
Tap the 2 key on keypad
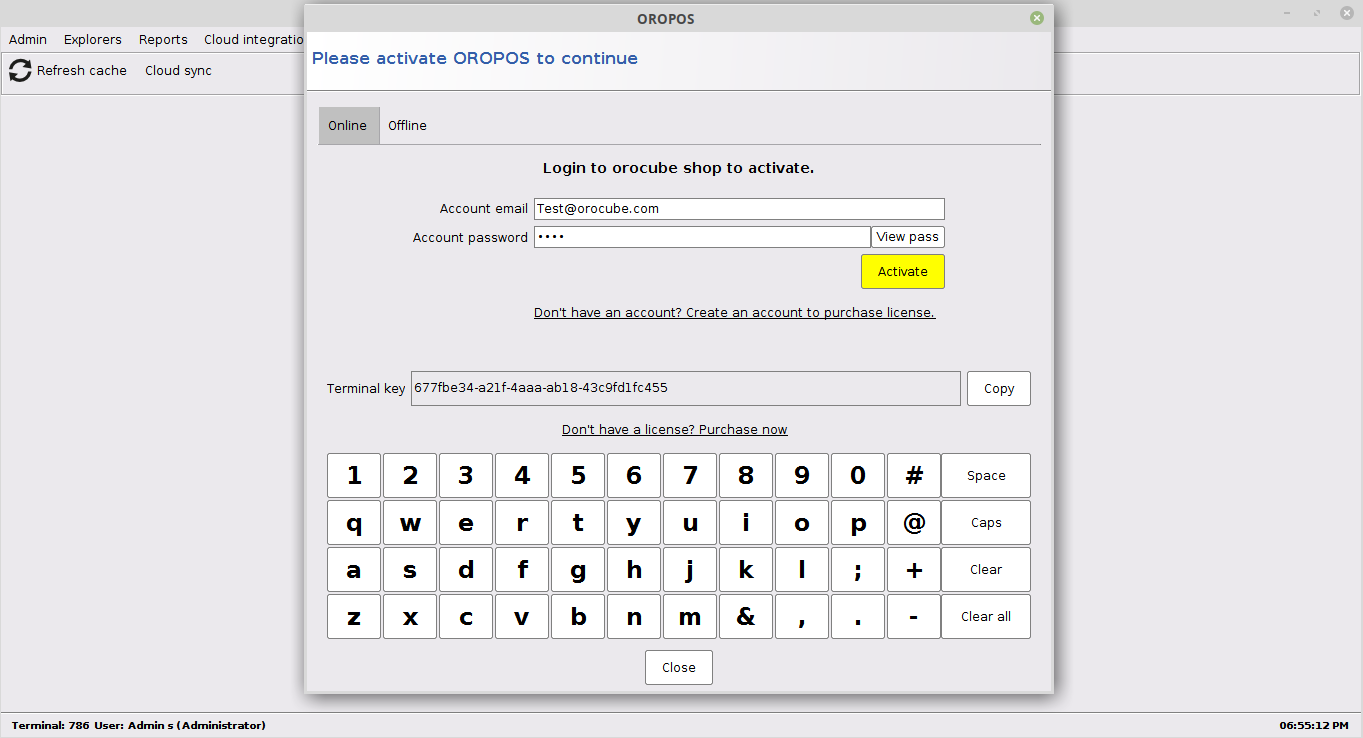(410, 476)
